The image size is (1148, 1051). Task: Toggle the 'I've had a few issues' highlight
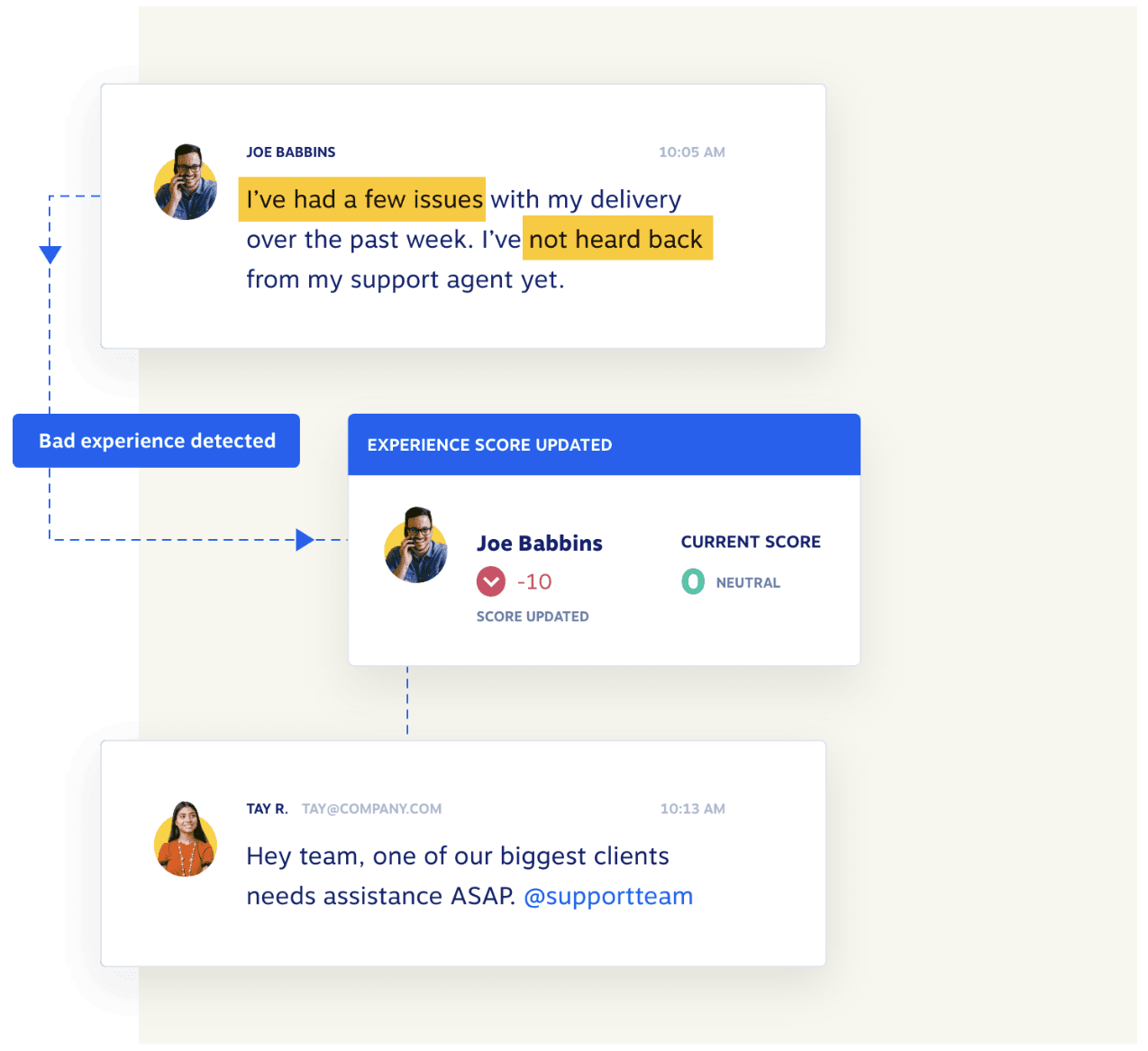tap(360, 199)
